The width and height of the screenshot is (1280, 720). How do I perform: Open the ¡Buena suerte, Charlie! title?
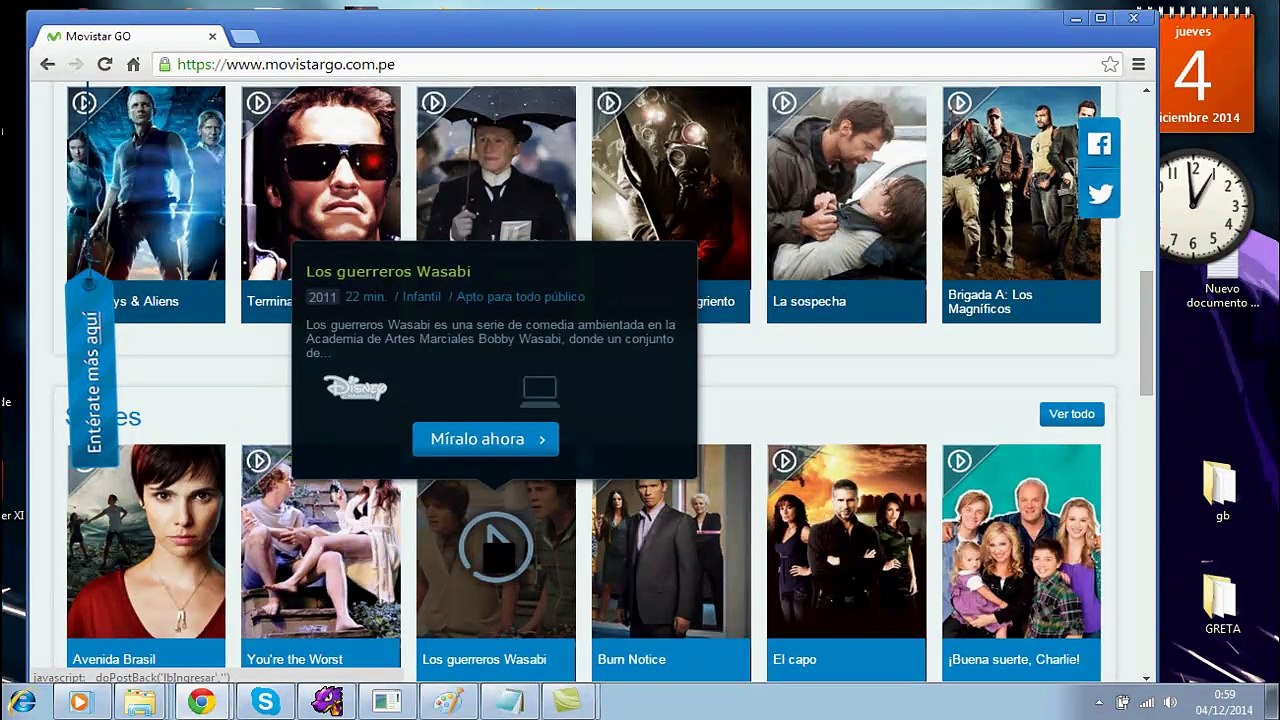pyautogui.click(x=1014, y=659)
